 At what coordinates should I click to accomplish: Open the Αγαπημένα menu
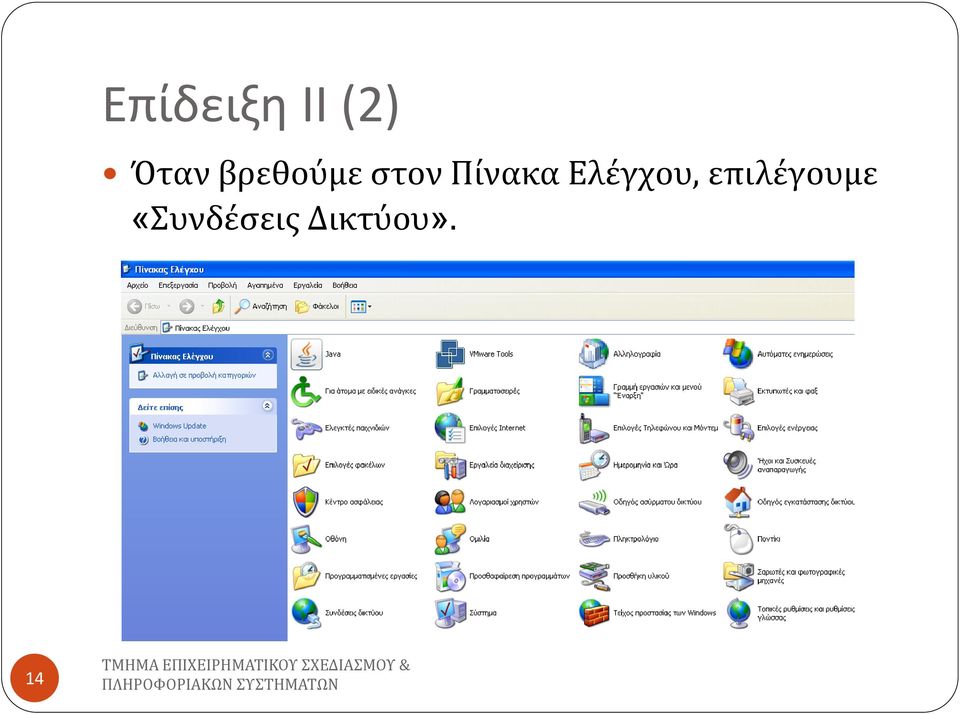pyautogui.click(x=265, y=285)
